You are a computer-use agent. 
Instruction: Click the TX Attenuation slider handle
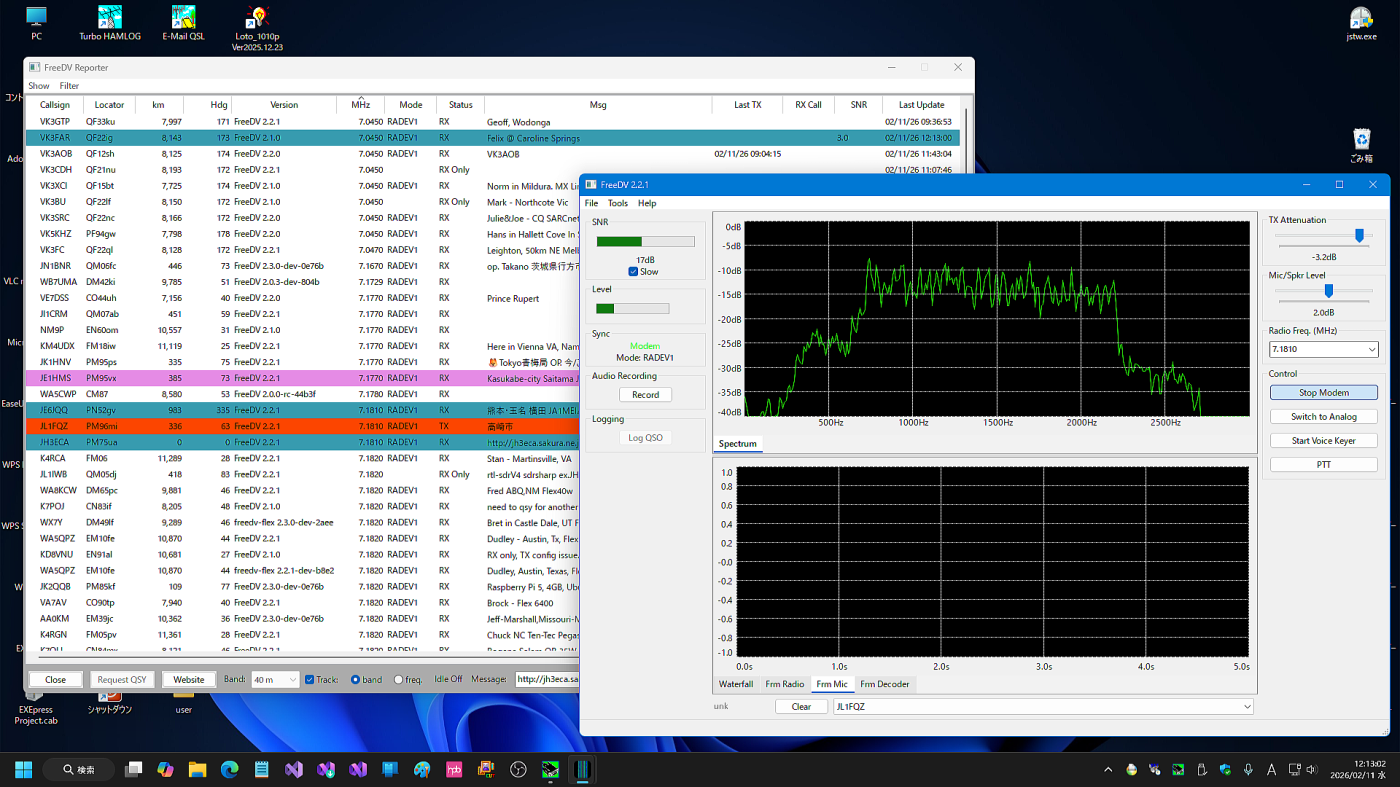[1359, 235]
